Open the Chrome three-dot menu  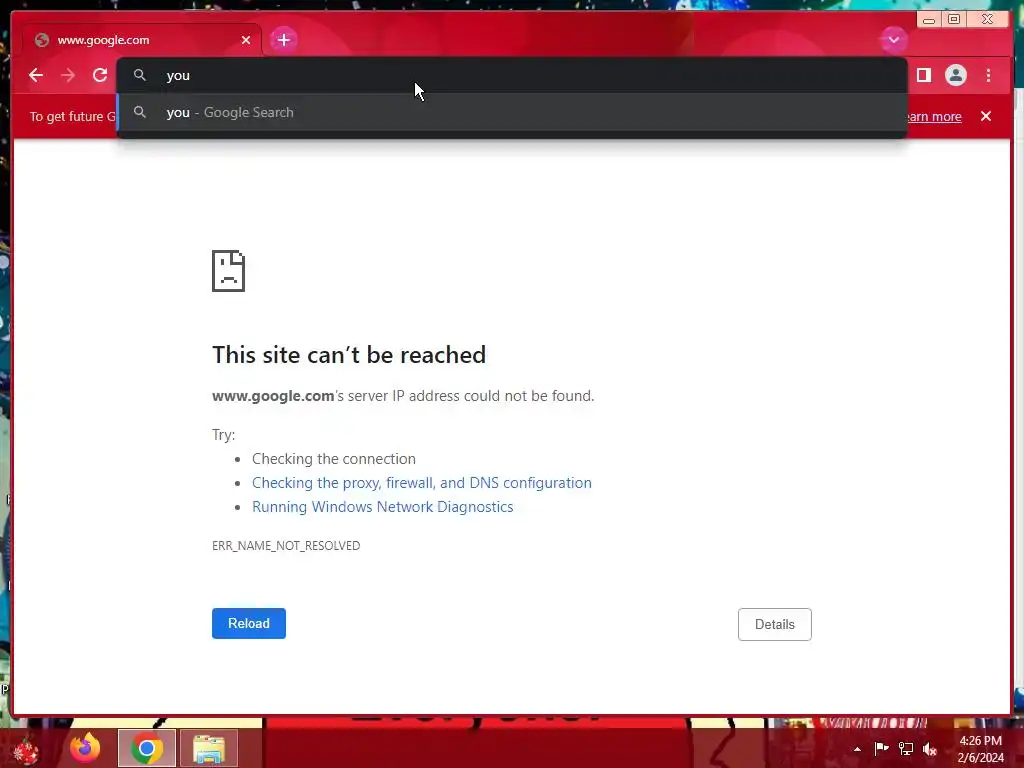tap(988, 75)
